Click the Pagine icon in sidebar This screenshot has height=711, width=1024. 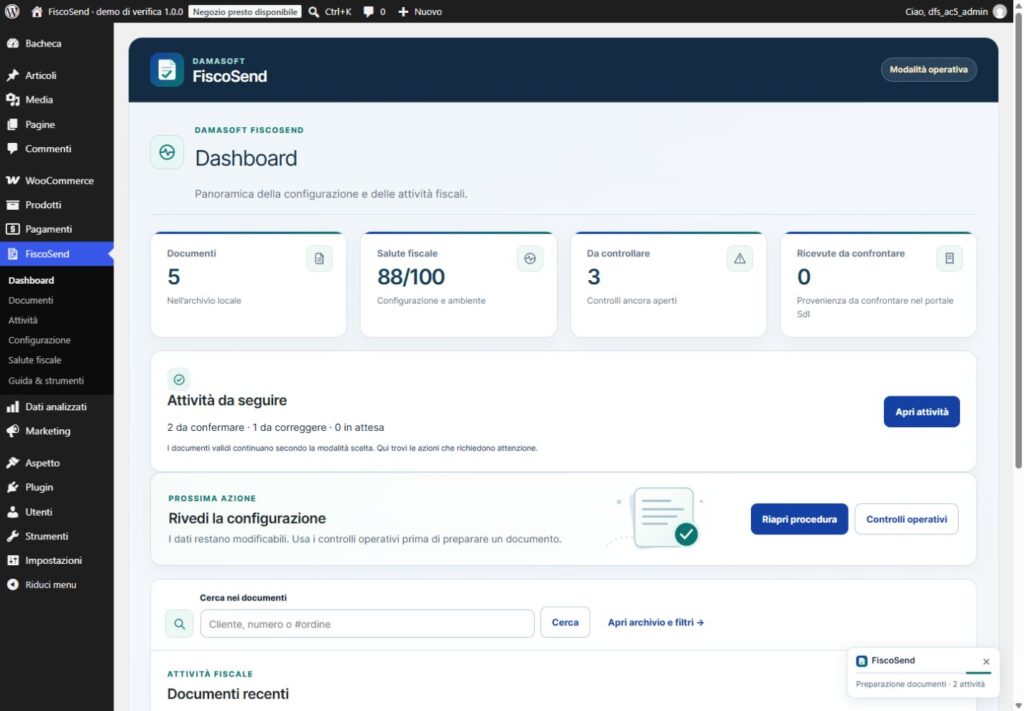(x=12, y=124)
